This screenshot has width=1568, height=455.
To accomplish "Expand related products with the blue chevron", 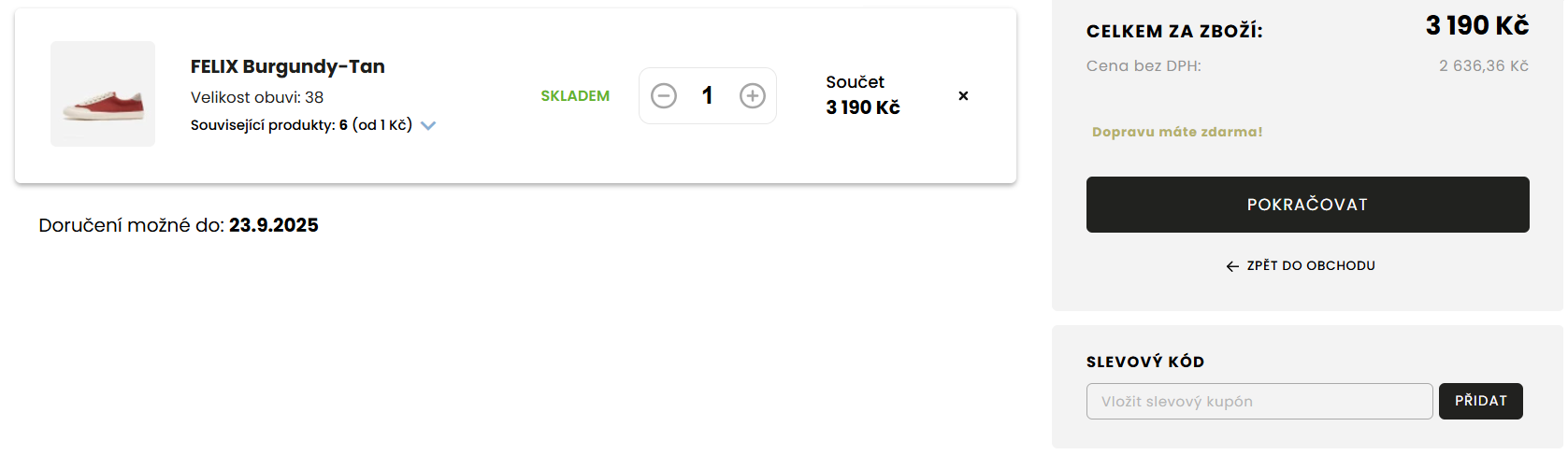I will coord(428,126).
